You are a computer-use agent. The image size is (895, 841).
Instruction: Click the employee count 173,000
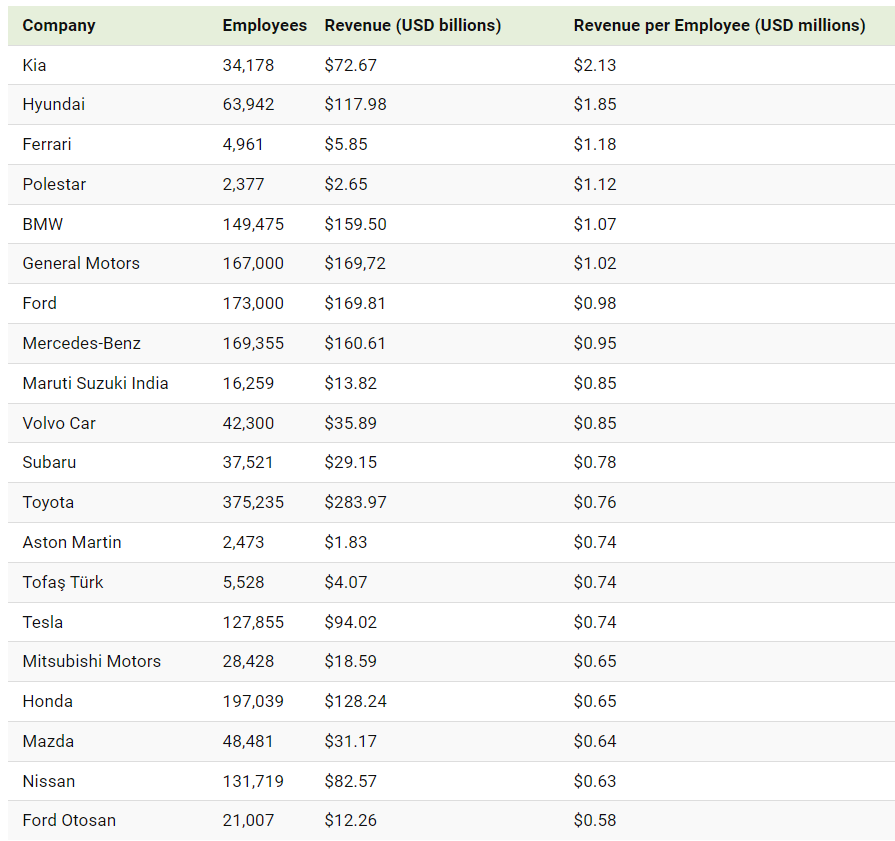coord(253,303)
